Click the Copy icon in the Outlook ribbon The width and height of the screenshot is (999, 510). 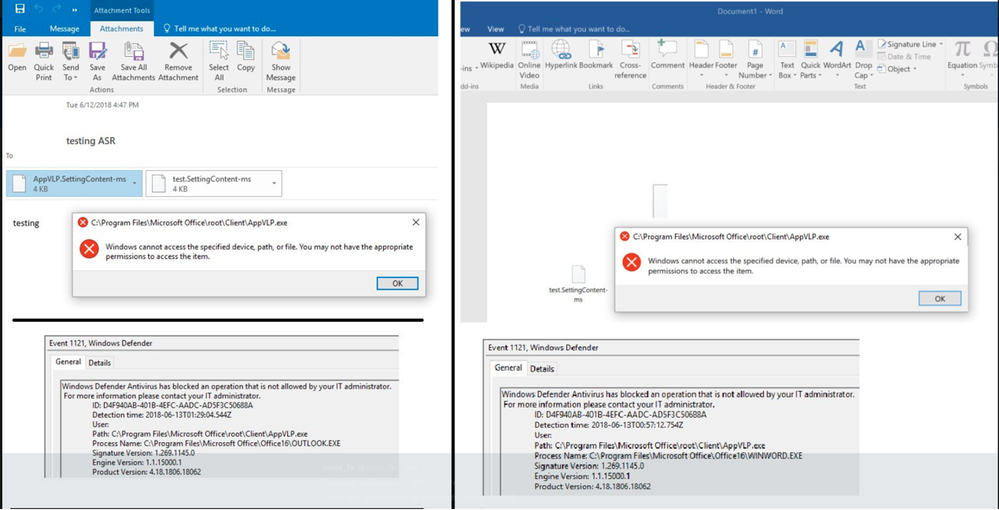coord(246,51)
